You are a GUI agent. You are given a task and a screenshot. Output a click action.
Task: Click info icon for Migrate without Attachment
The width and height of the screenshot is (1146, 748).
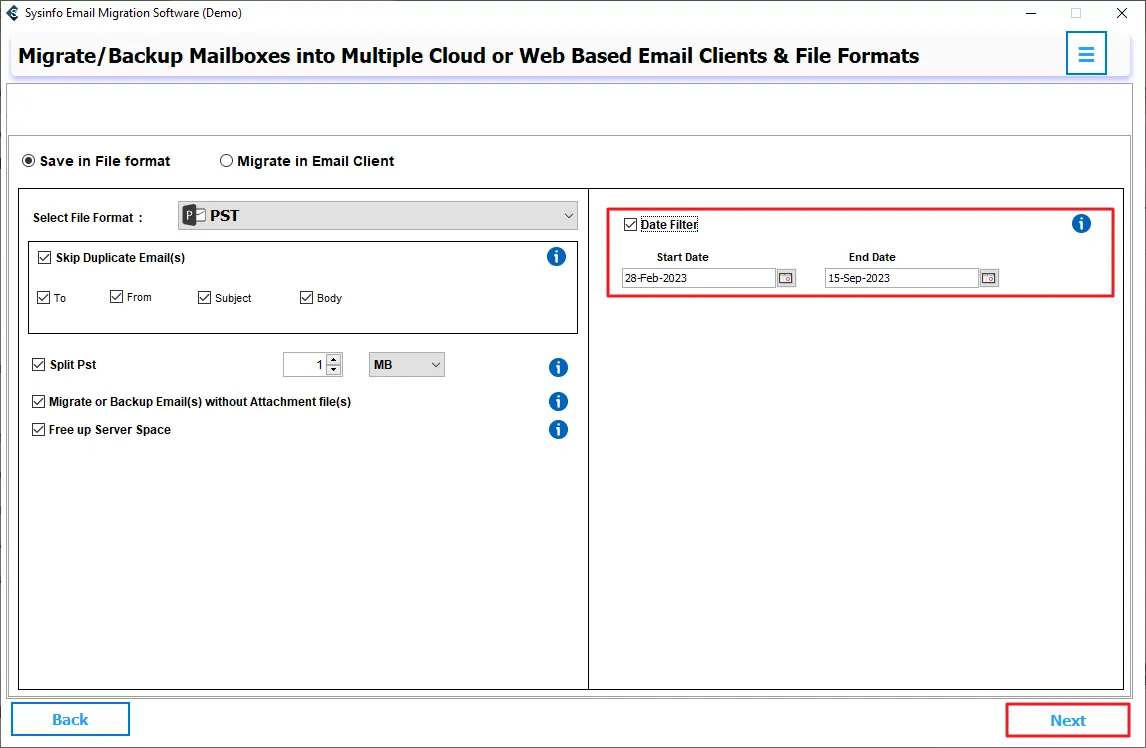[558, 402]
